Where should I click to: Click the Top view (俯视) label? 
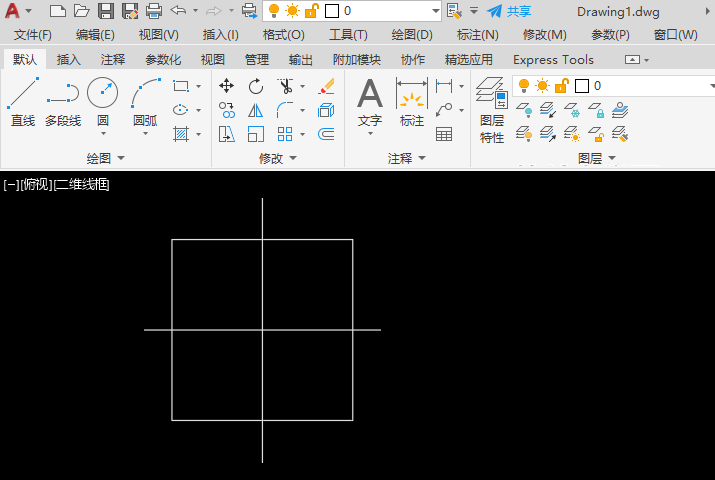[x=36, y=185]
